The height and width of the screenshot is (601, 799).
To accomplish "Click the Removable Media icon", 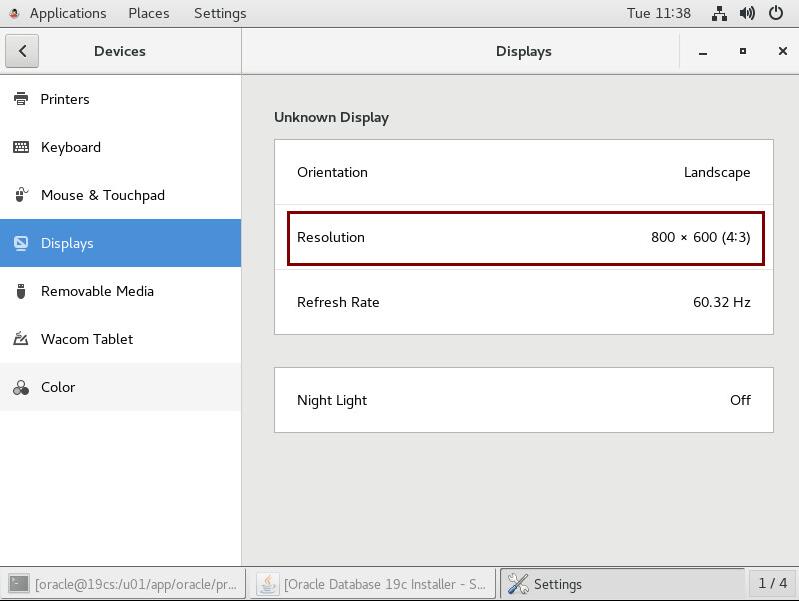I will 21,291.
